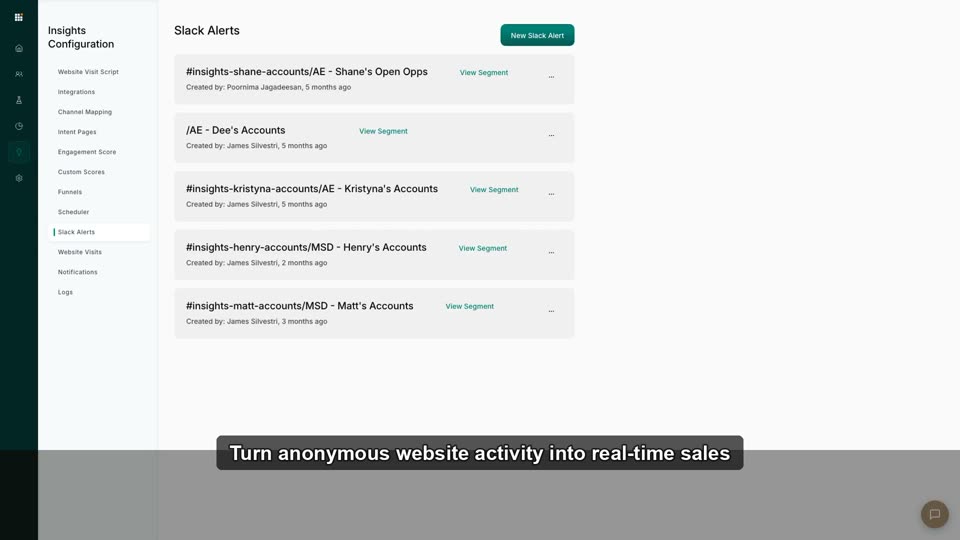Select the flask experiments icon in the left rail
This screenshot has height=540, width=960.
tap(19, 100)
